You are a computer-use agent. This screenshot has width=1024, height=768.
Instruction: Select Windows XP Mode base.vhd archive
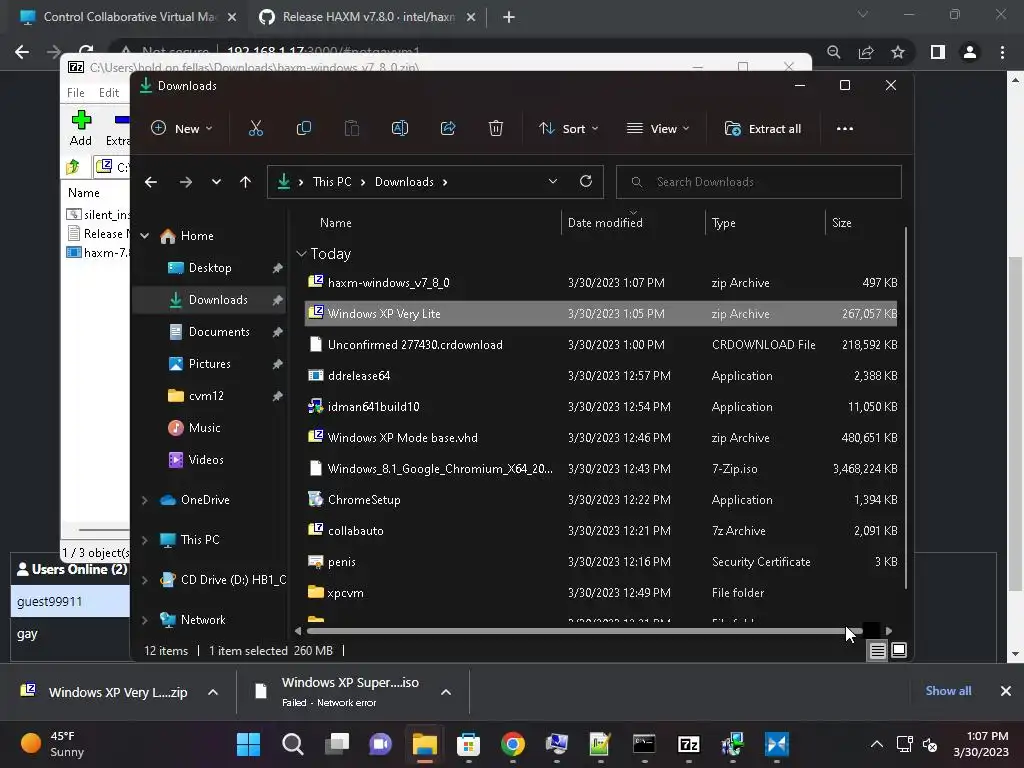pos(601,438)
